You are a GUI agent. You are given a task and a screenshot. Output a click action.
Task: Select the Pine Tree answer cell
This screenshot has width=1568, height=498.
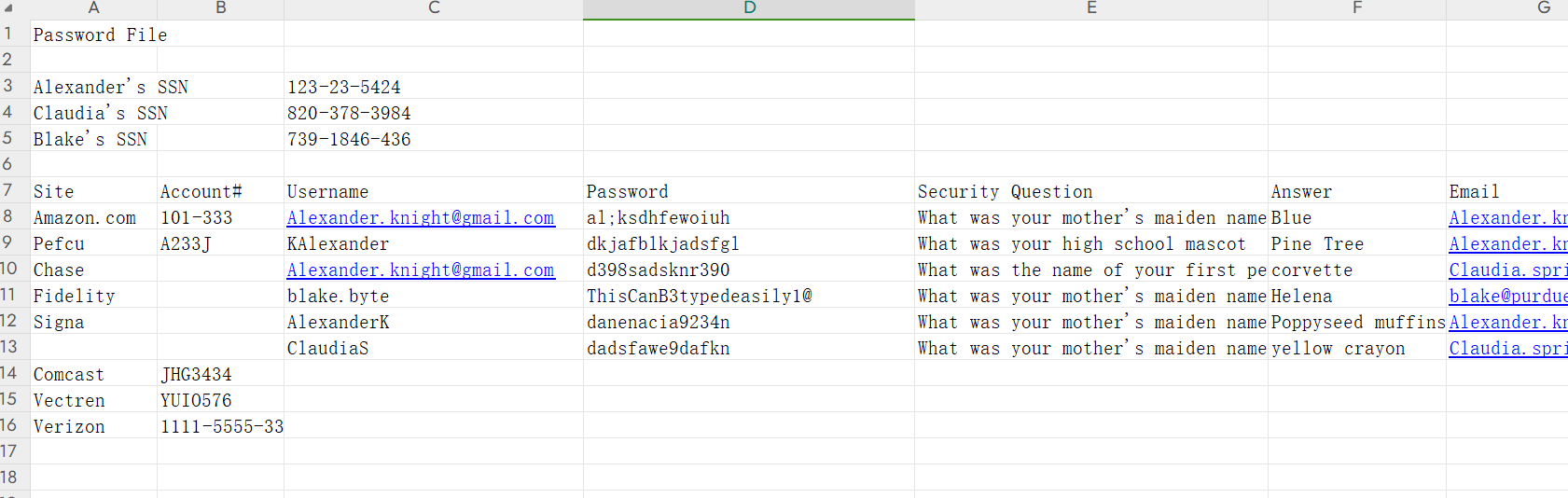click(1357, 243)
